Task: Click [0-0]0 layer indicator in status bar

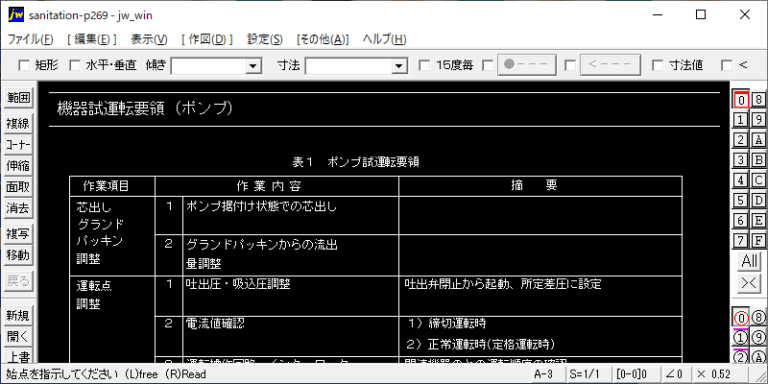Action: (x=636, y=374)
